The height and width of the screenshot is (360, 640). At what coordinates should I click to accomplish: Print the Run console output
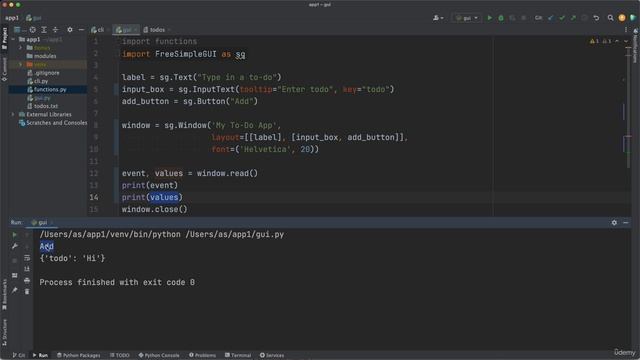click(x=27, y=280)
